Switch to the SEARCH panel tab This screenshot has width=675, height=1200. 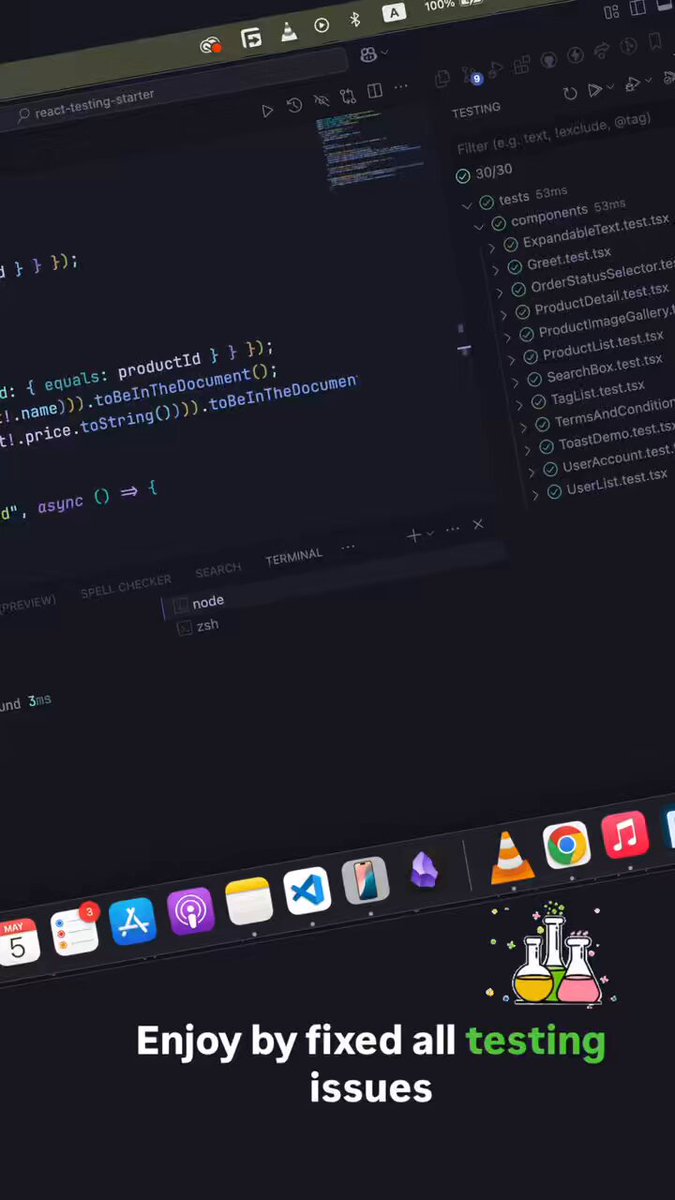218,570
